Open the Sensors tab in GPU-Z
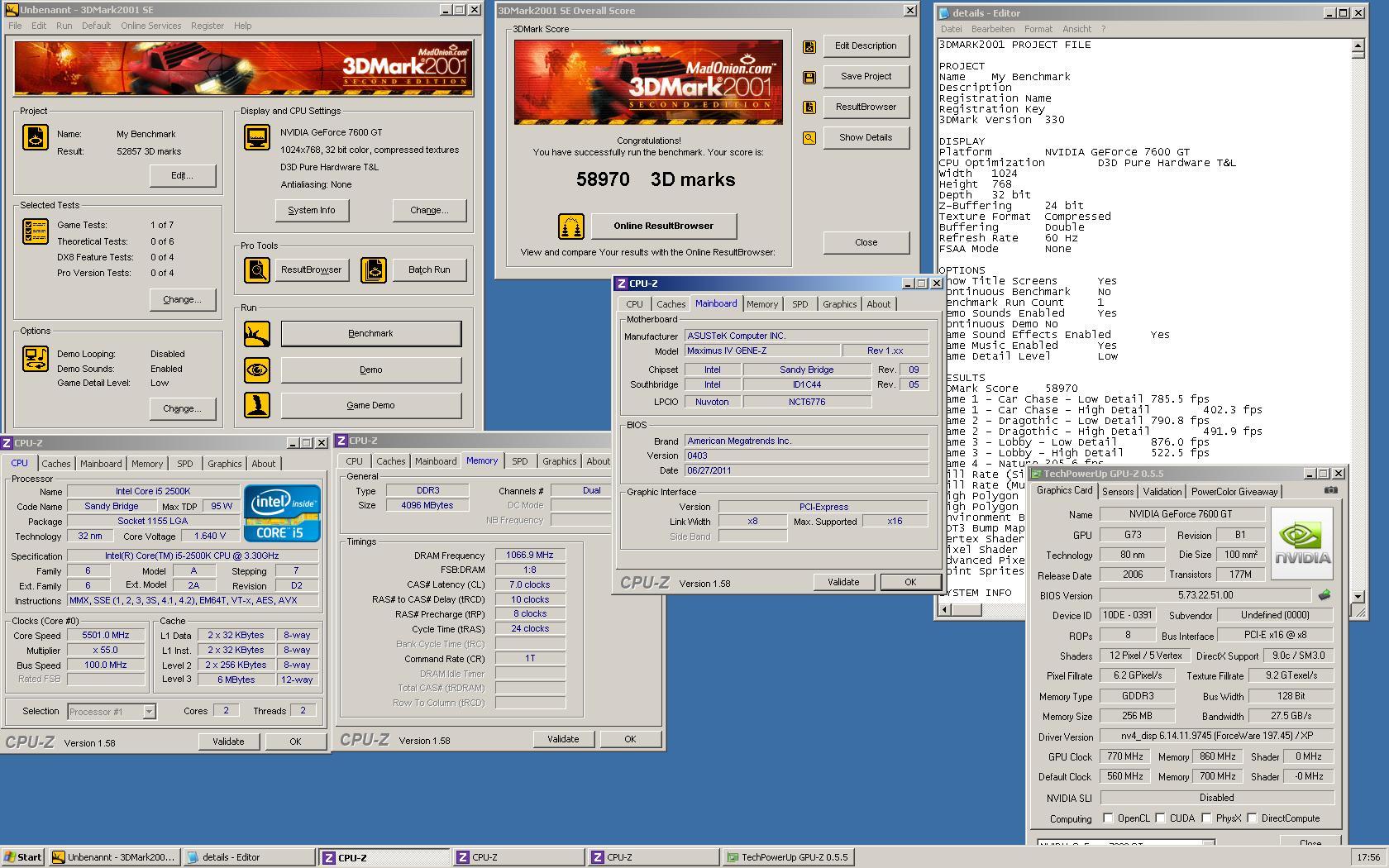 click(1118, 492)
